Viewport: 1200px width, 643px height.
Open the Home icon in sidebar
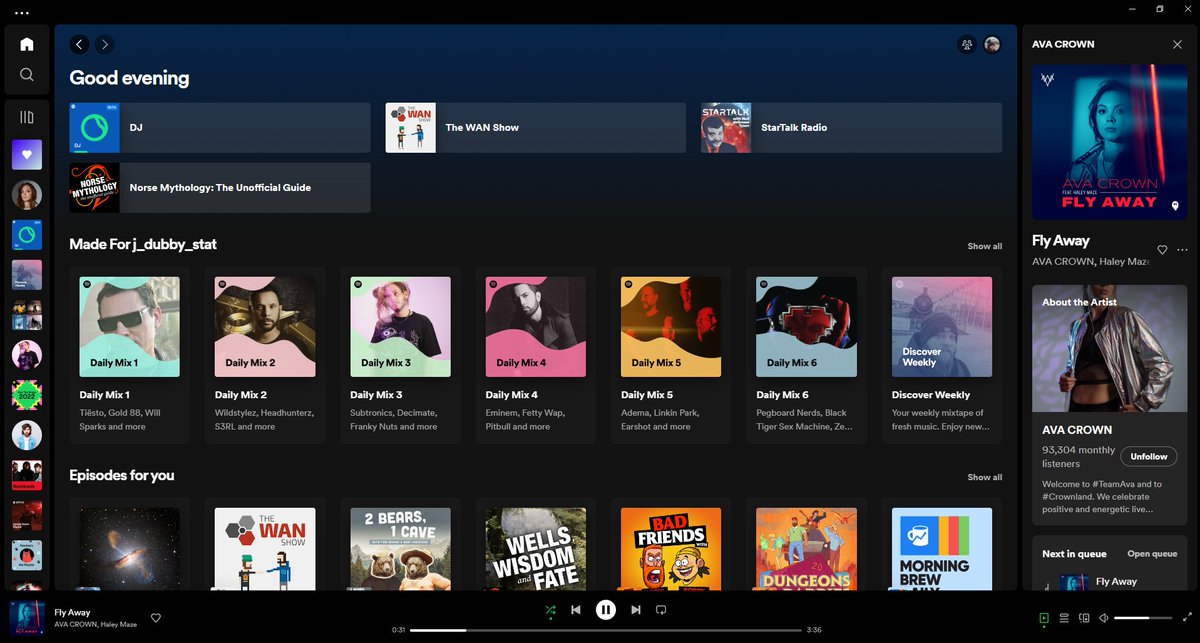pos(27,44)
